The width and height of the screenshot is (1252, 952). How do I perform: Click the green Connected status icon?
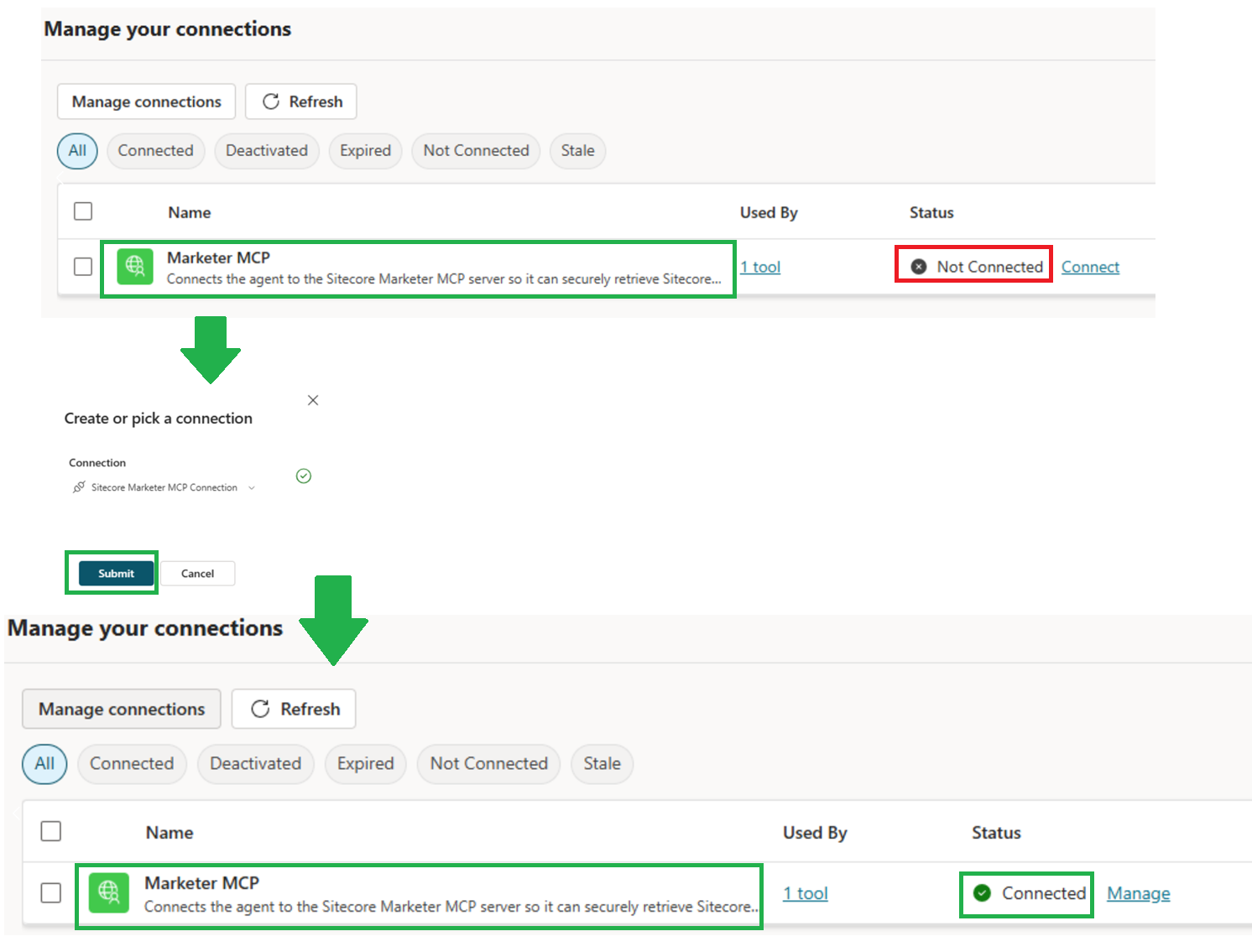(x=982, y=893)
